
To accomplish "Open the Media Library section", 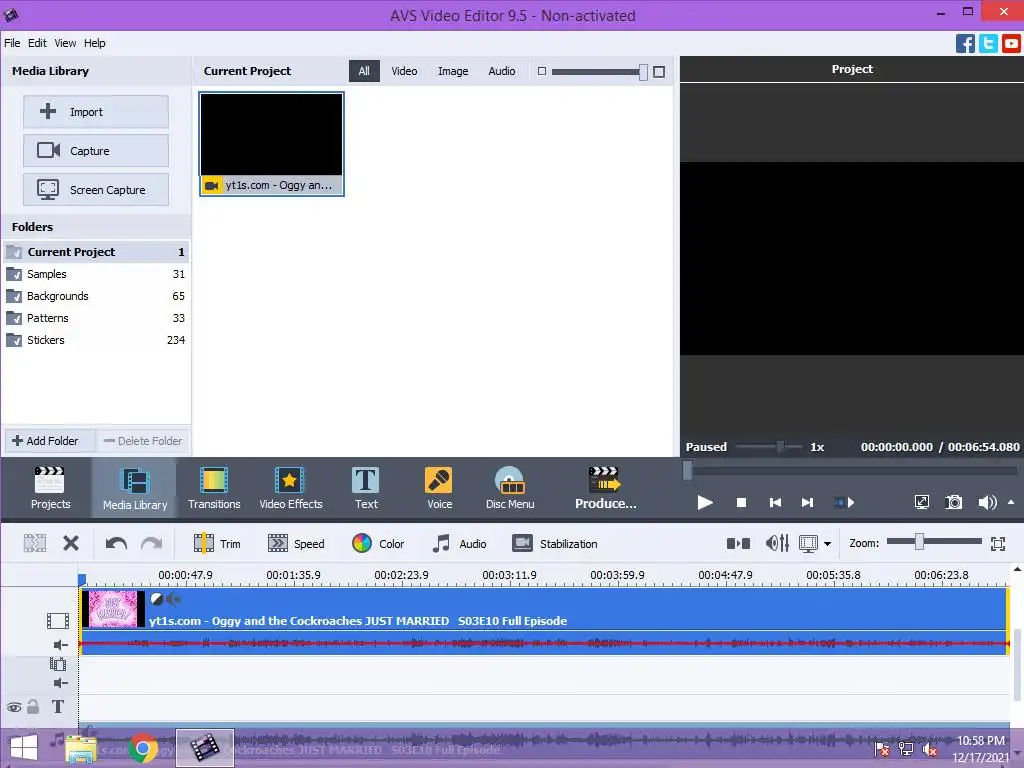I will 135,488.
